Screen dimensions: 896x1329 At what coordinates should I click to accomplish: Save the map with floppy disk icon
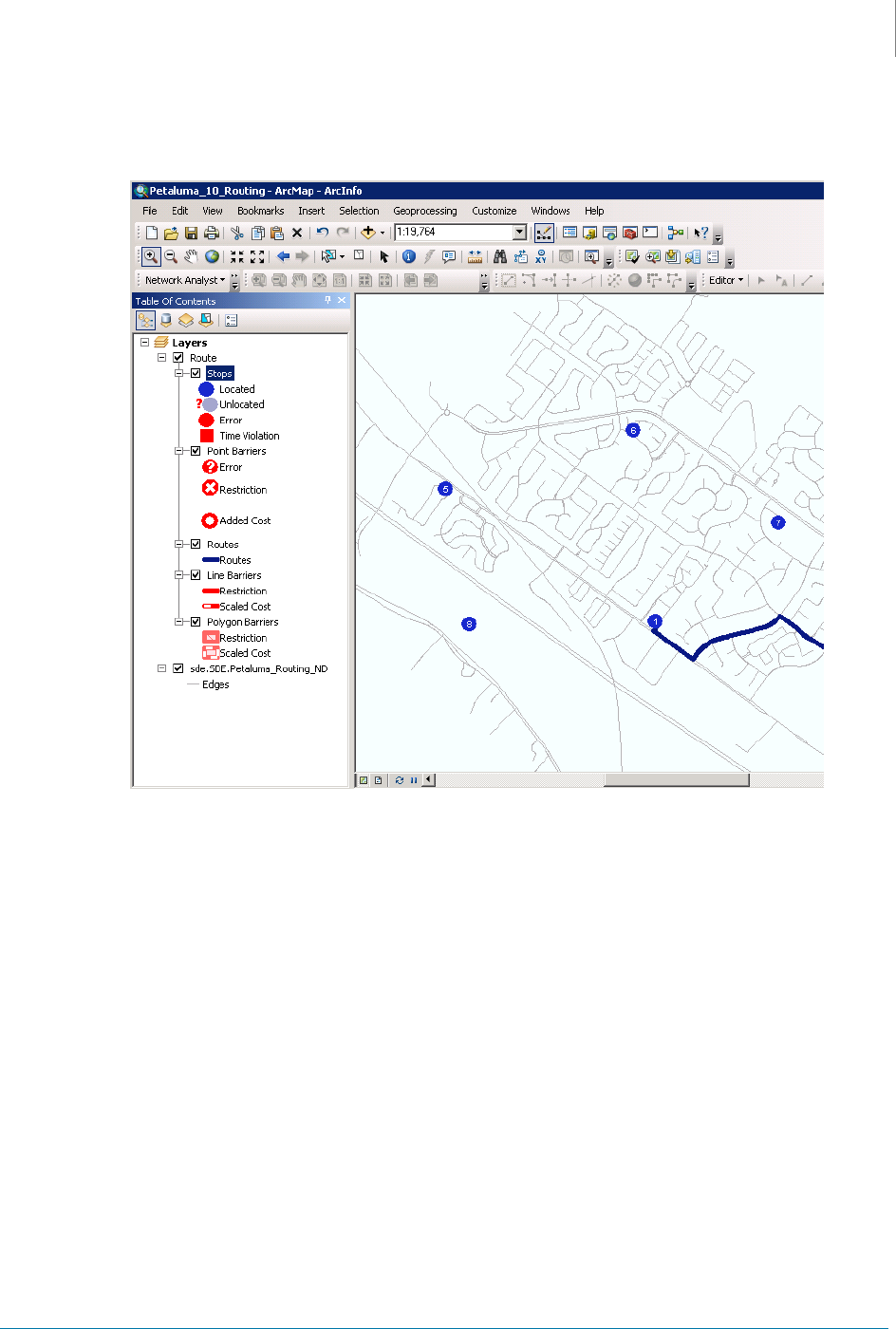(191, 233)
